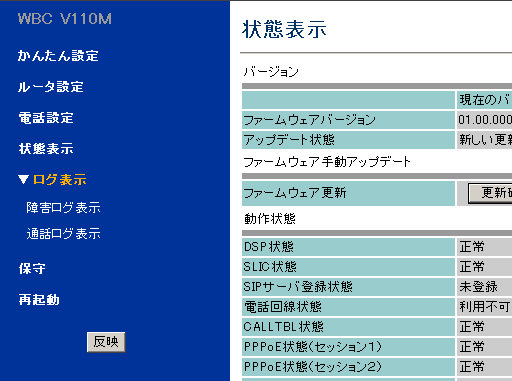This screenshot has height=381, width=512.
Task: Click the firmware version value 01.00.000
Action: [485, 120]
